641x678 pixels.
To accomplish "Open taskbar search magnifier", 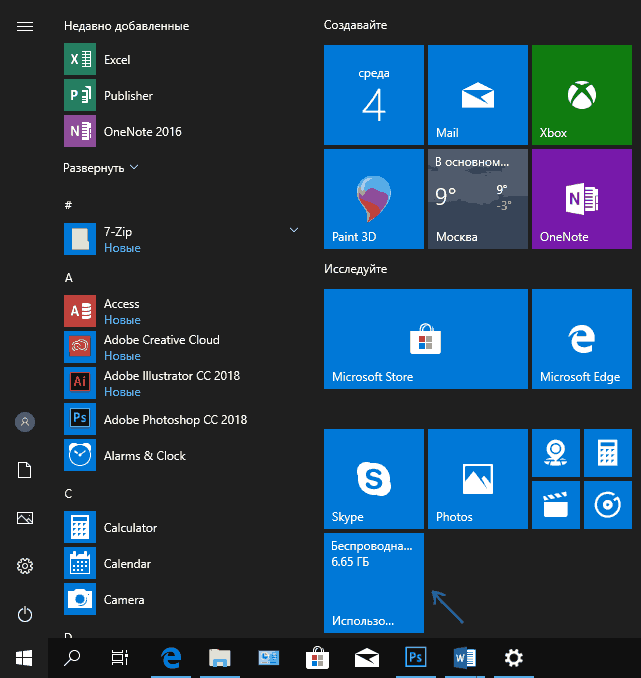I will (x=72, y=658).
